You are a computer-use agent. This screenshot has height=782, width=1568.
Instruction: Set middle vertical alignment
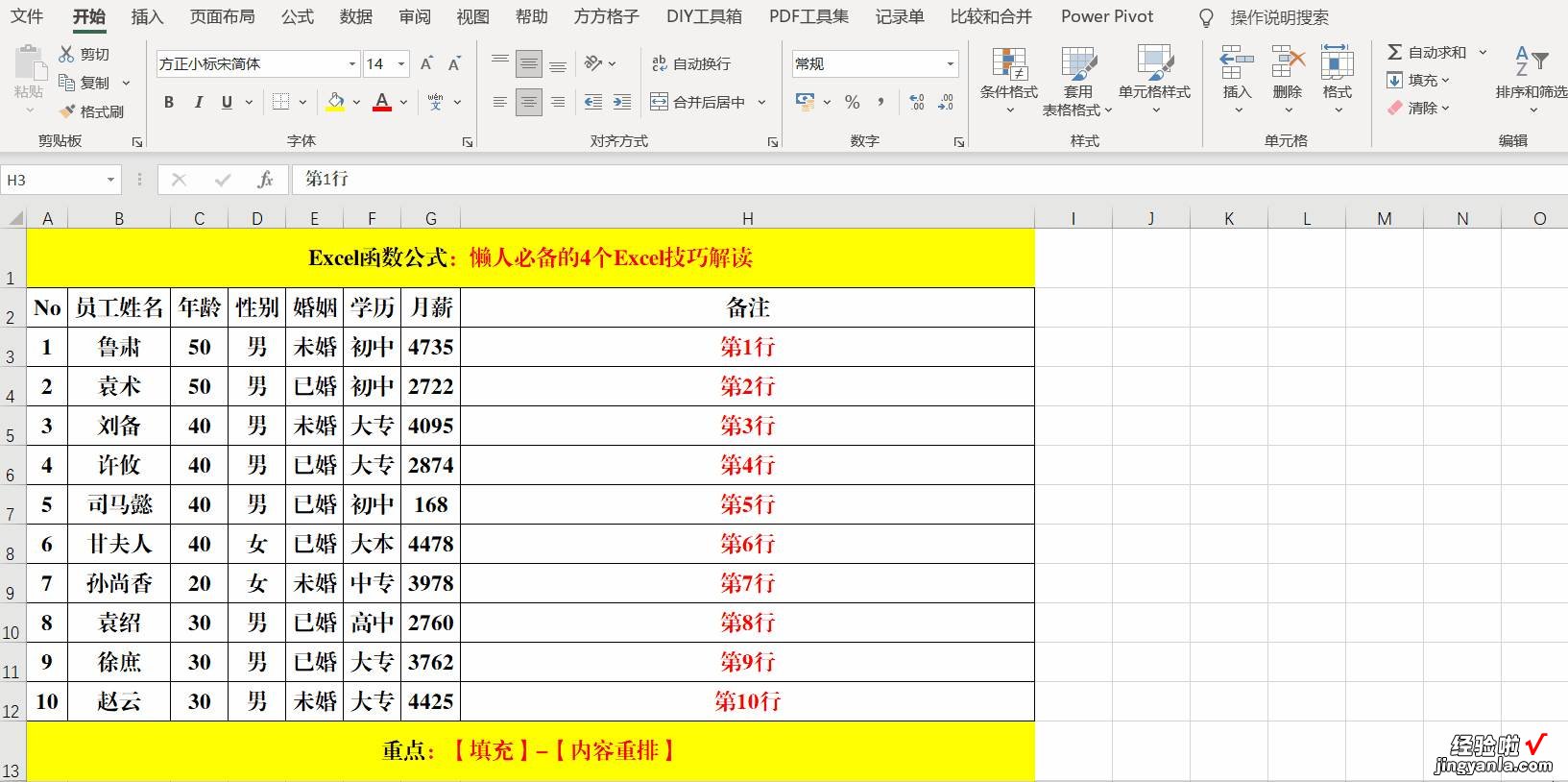coord(528,63)
